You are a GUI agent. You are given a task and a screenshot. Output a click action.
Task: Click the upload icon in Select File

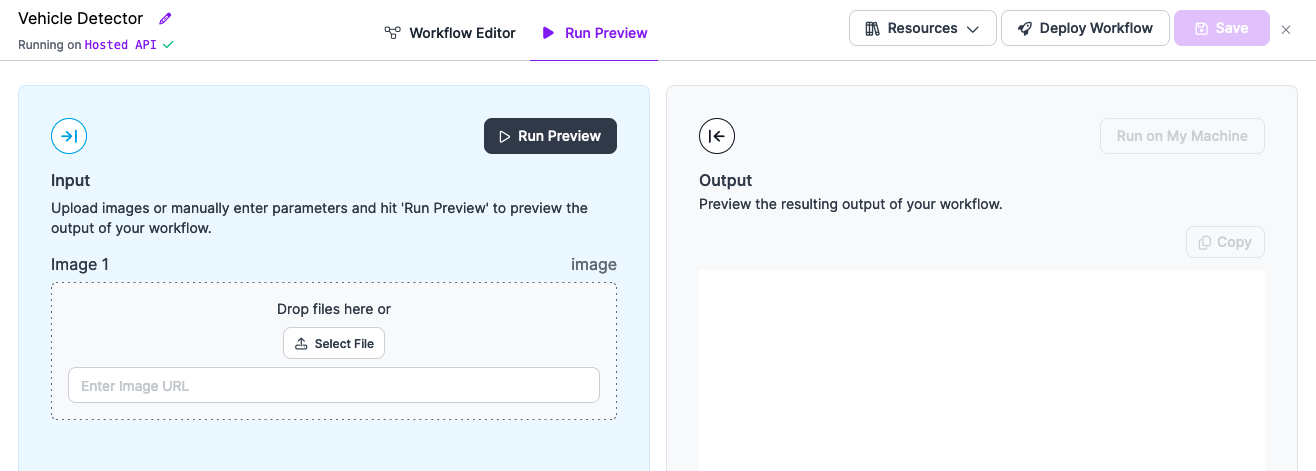tap(301, 344)
